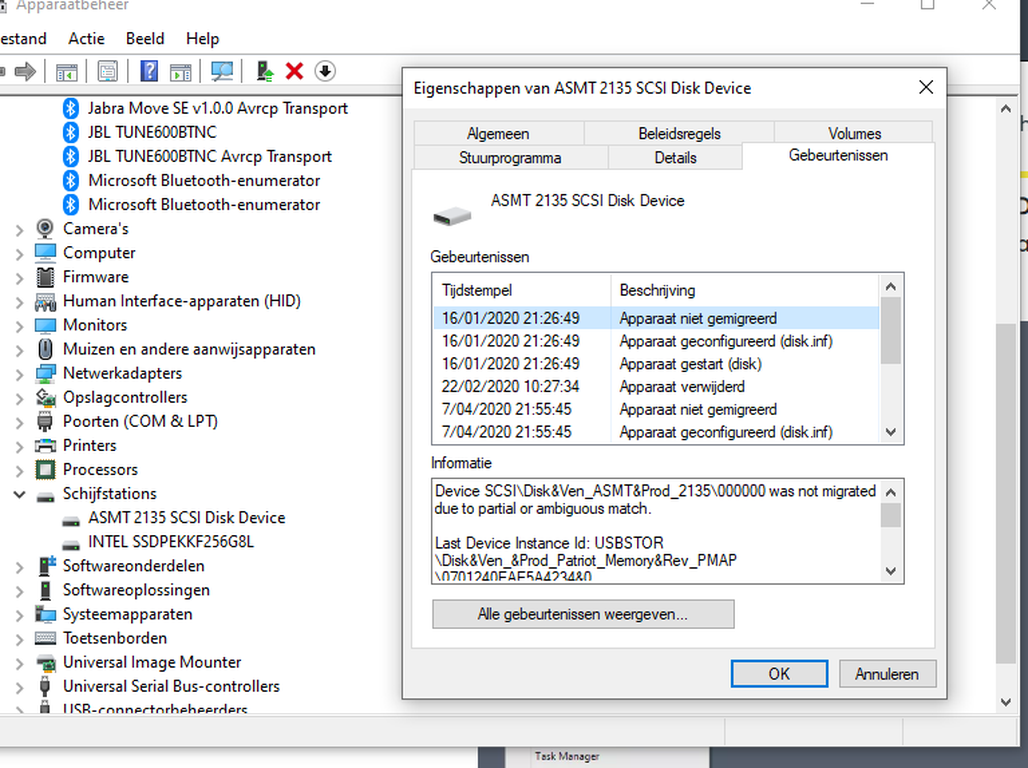Screen dimensions: 1028x768
Task: Click the Printers category icon
Action: coord(45,445)
